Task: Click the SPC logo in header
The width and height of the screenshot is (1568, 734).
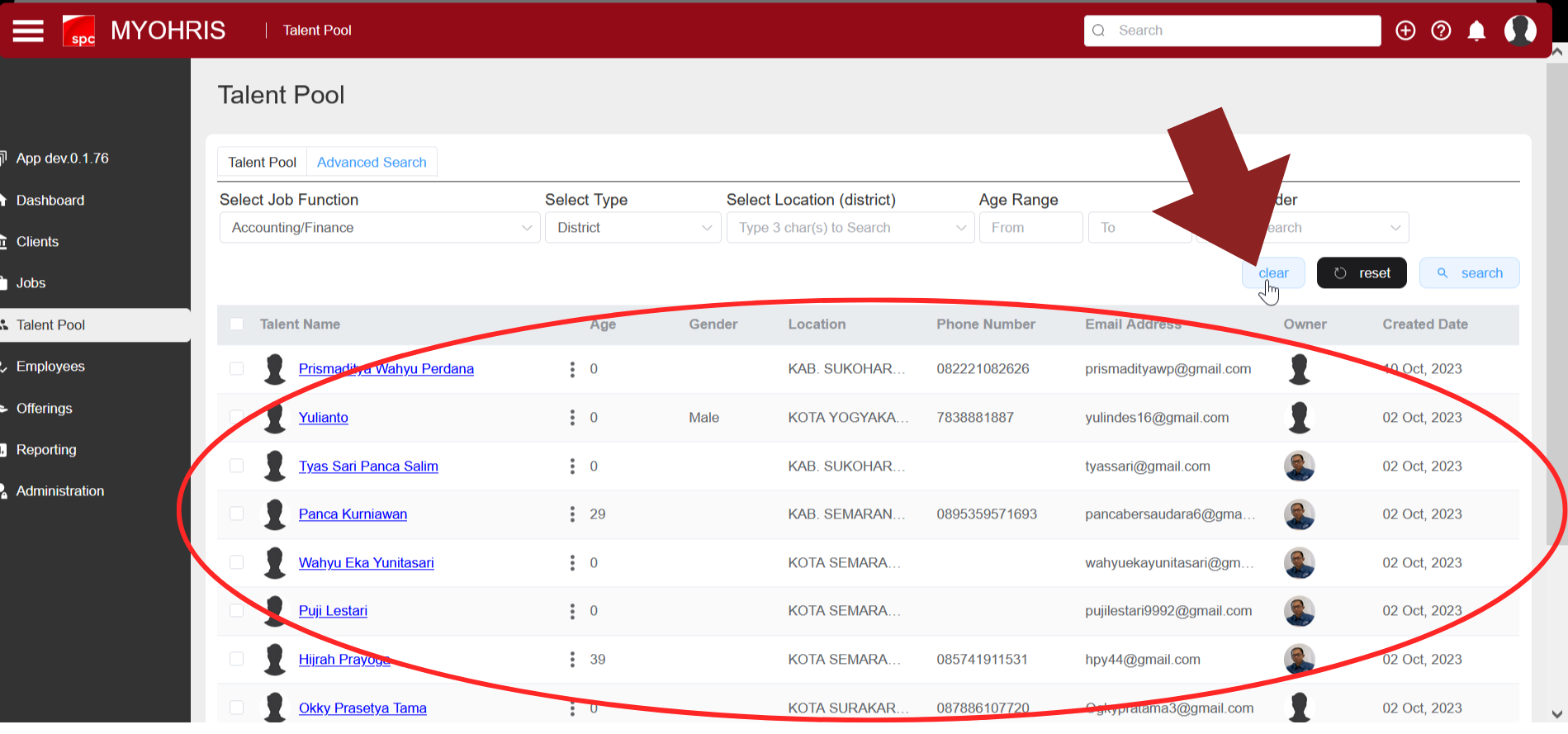Action: click(79, 31)
